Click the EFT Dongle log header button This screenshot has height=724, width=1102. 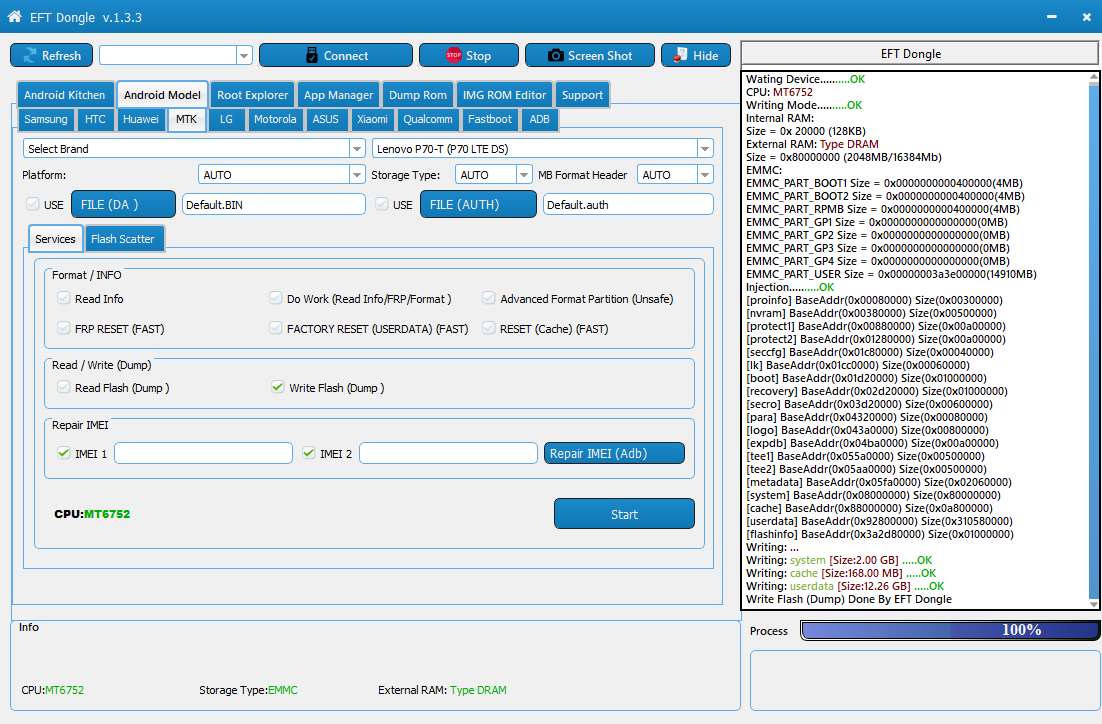click(920, 54)
